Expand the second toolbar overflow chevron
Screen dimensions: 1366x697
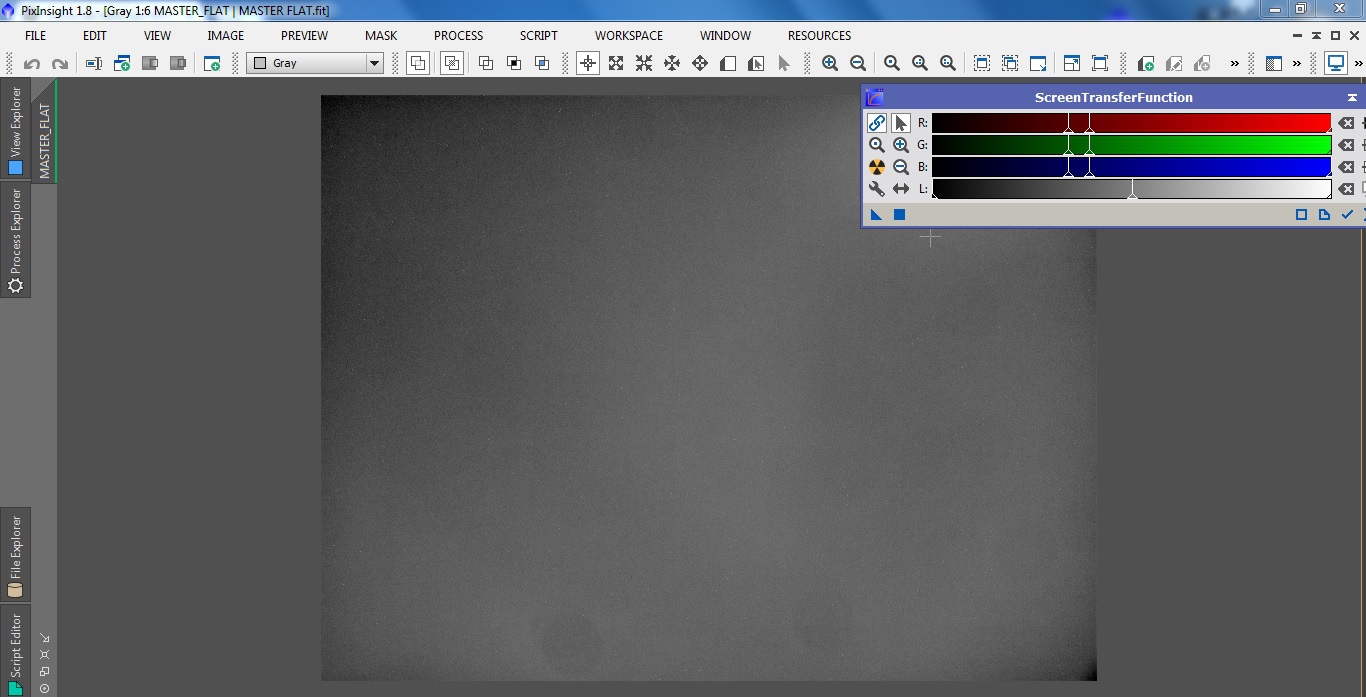click(x=1297, y=63)
